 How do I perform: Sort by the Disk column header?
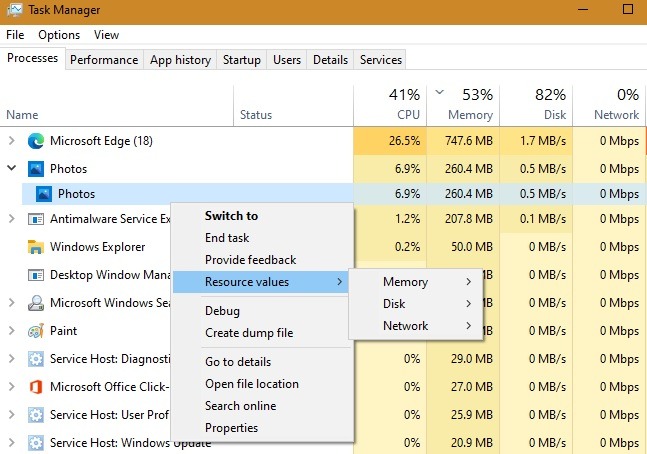click(536, 106)
